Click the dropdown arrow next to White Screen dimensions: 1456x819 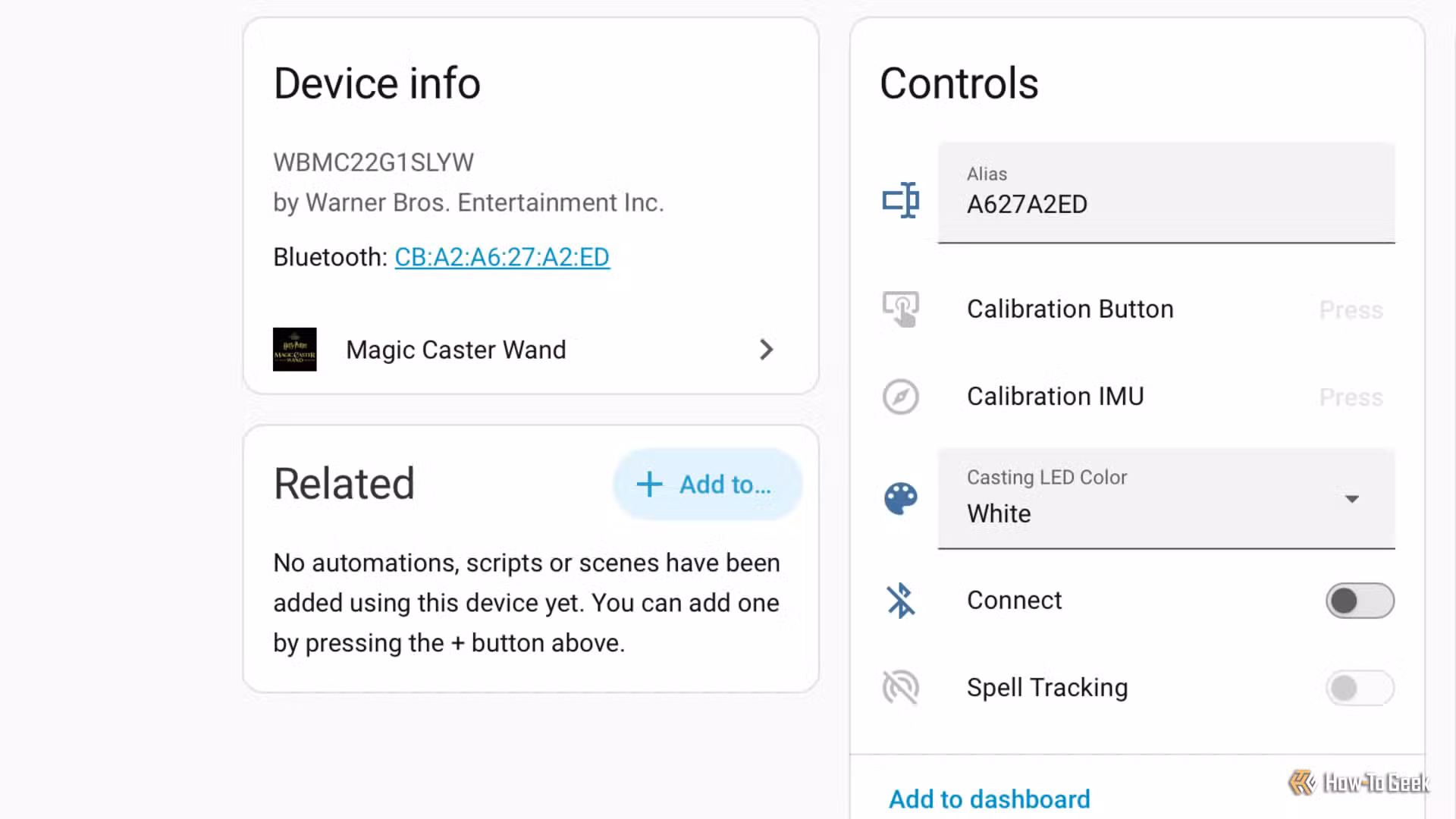click(1351, 499)
